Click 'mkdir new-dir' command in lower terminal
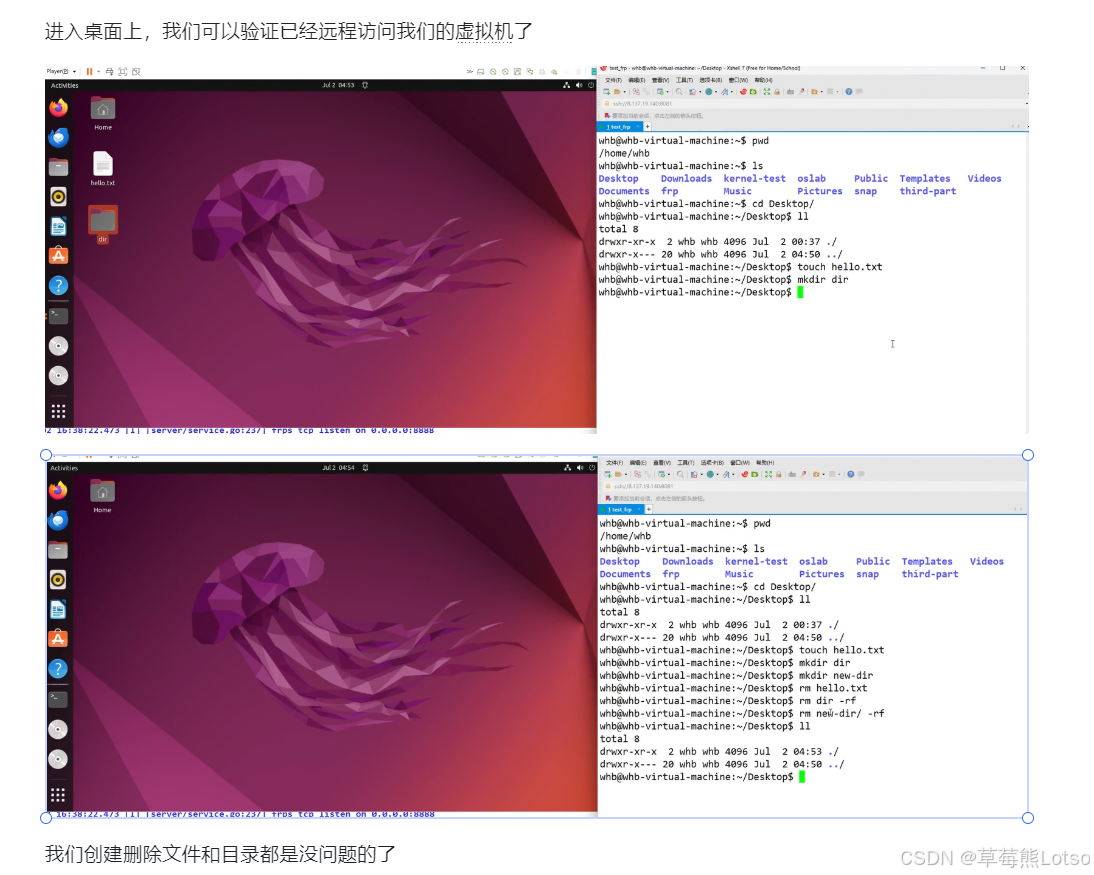 tap(836, 675)
